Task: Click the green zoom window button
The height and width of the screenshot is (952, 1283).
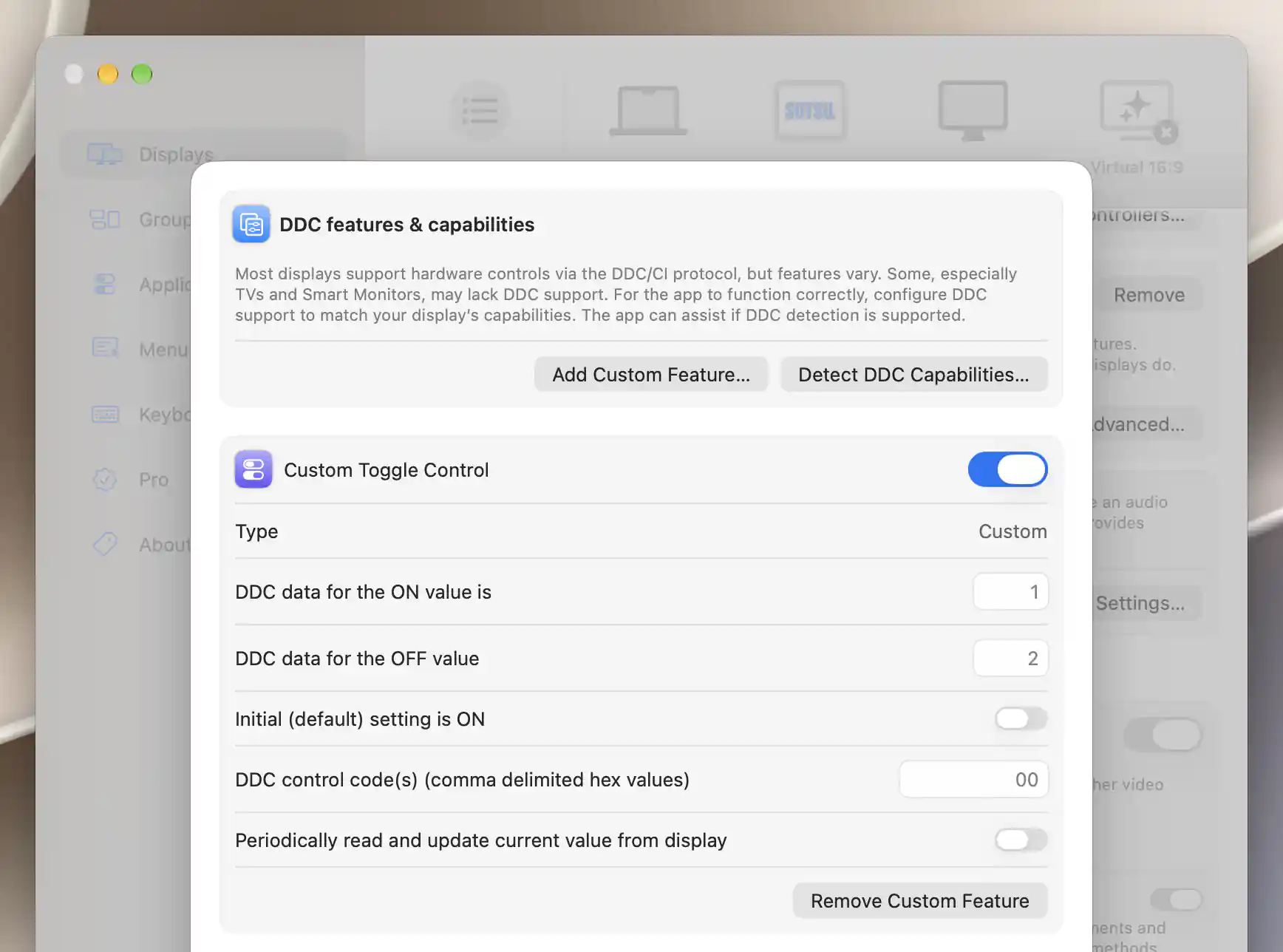Action: [x=142, y=74]
